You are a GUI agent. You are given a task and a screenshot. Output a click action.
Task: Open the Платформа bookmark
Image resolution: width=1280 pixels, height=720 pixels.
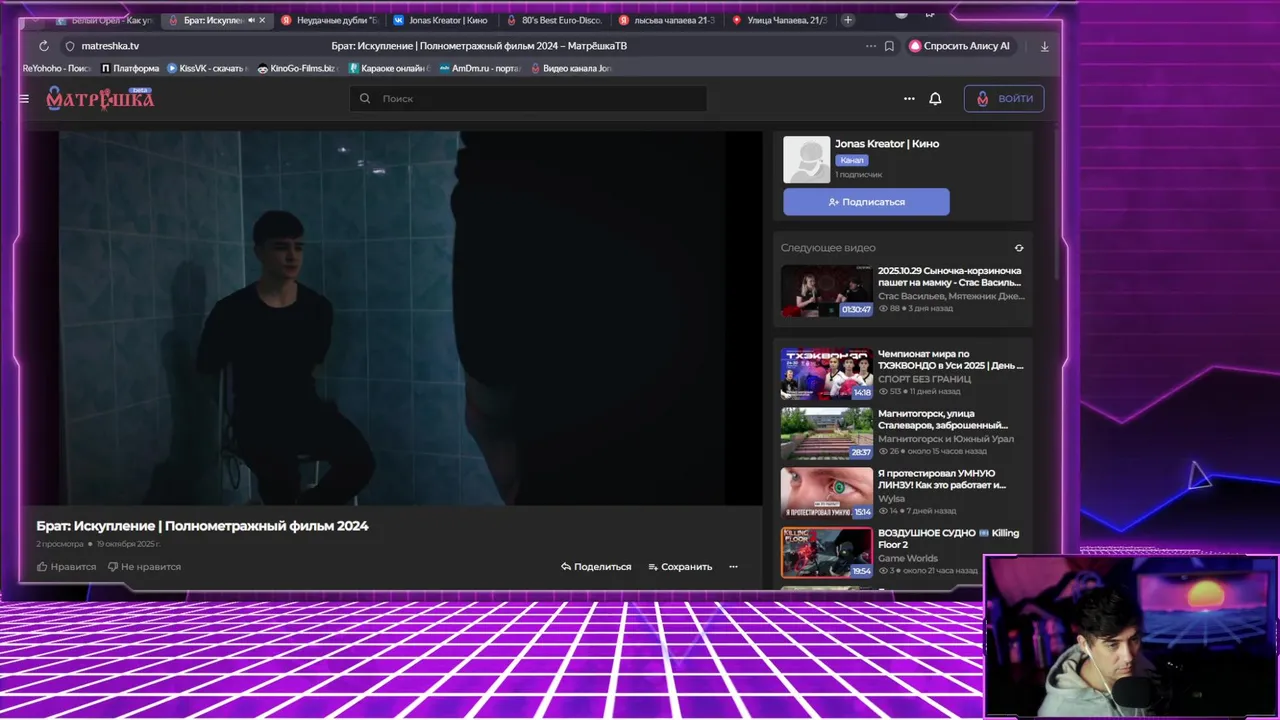tap(130, 69)
